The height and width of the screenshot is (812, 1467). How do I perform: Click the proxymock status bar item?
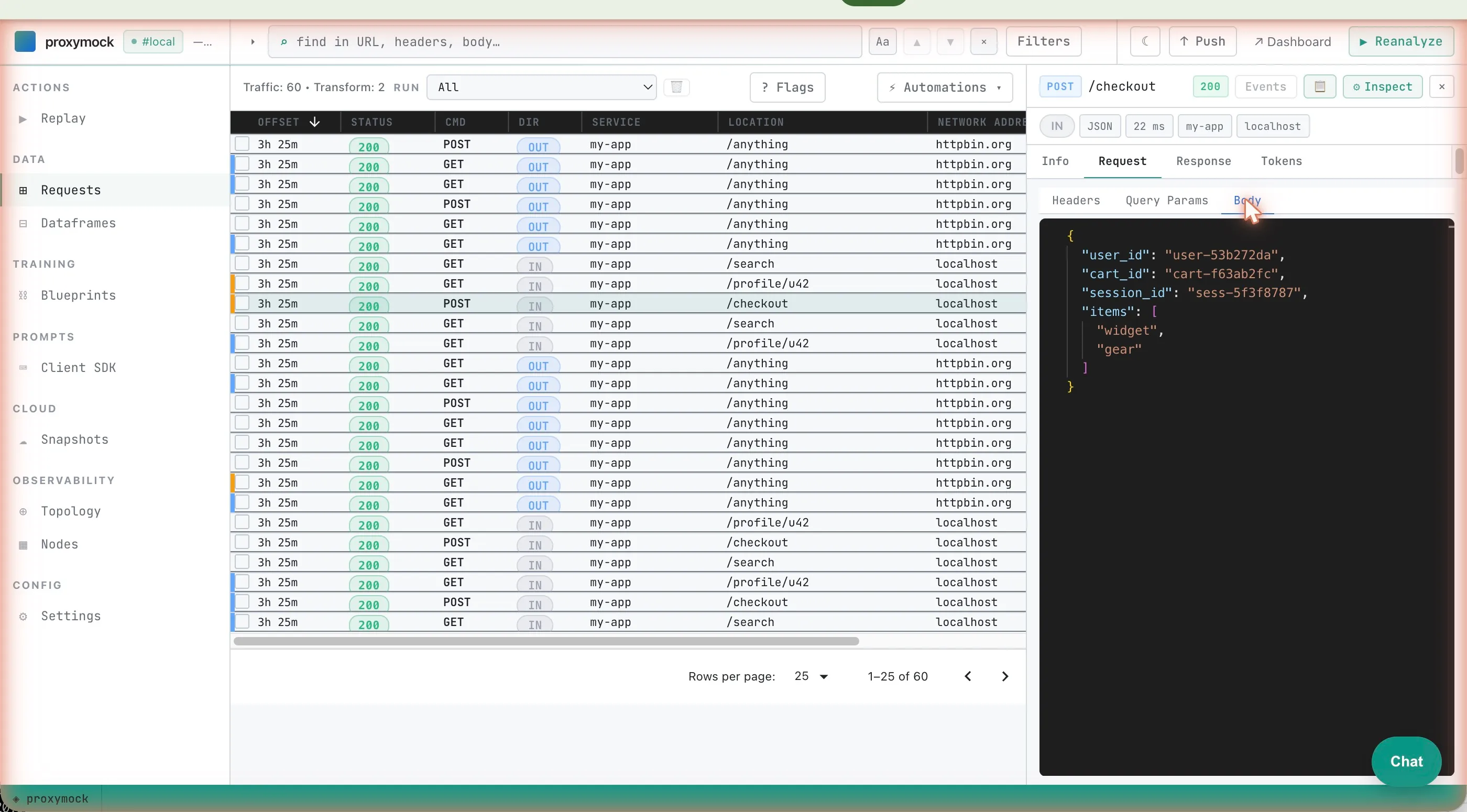pos(51,798)
